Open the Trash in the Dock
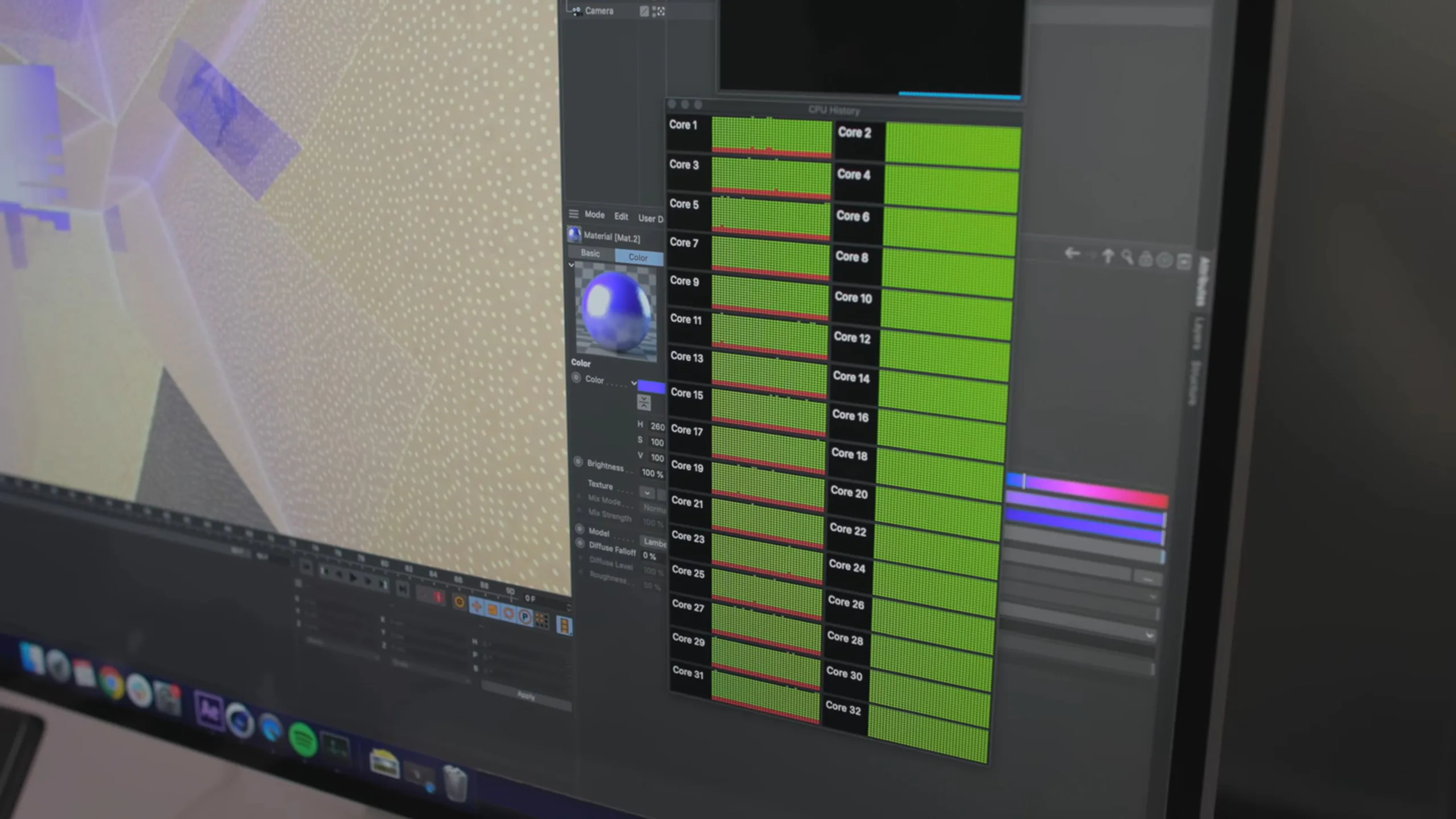Viewport: 1456px width, 819px height. pyautogui.click(x=456, y=783)
